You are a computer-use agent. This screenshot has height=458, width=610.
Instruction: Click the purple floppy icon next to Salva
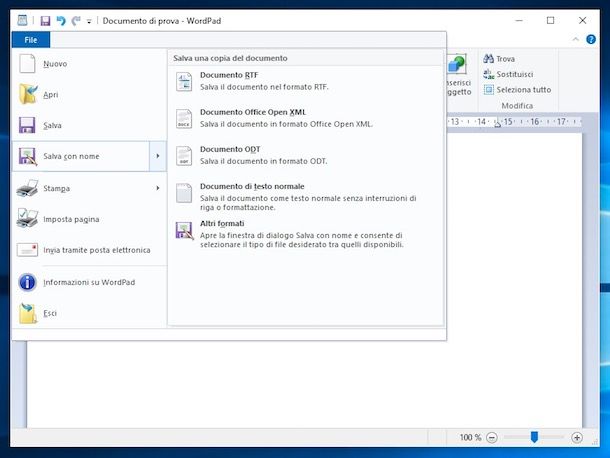(27, 125)
